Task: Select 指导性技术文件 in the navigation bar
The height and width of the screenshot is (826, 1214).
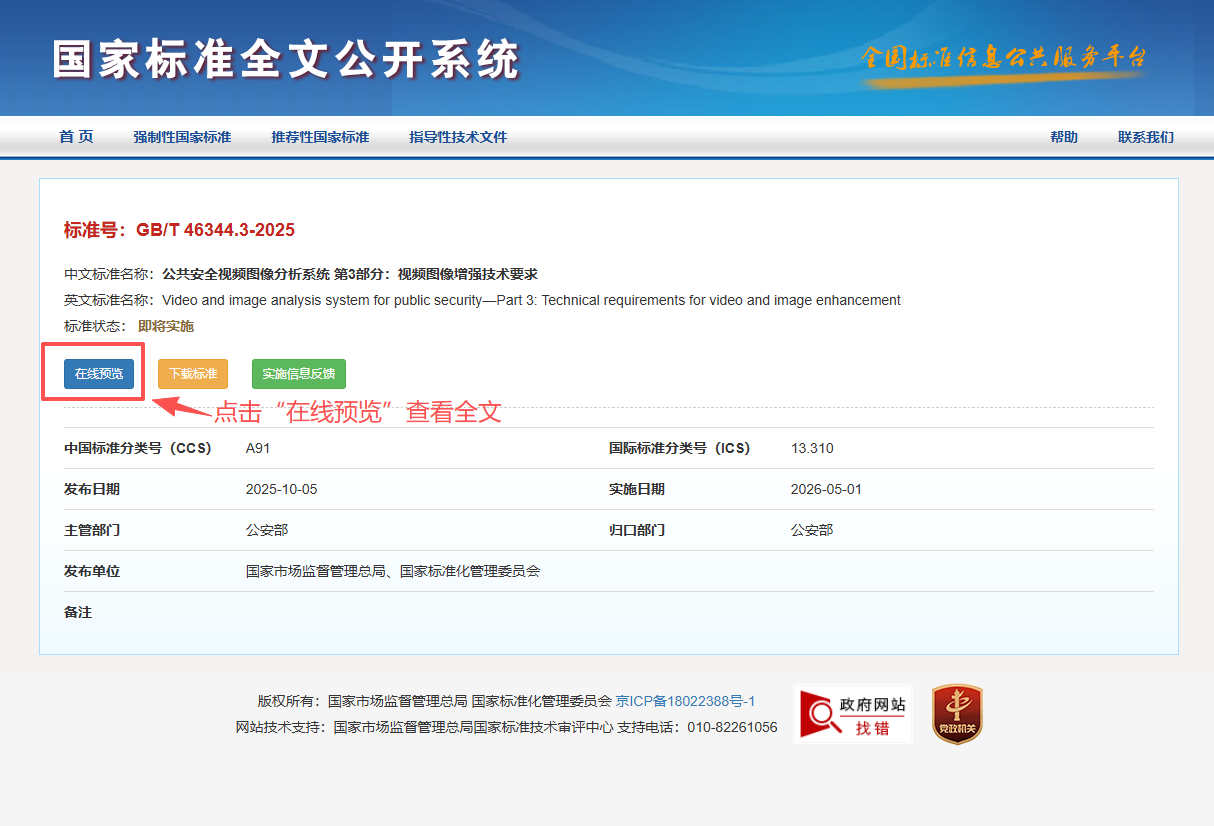Action: pyautogui.click(x=458, y=137)
